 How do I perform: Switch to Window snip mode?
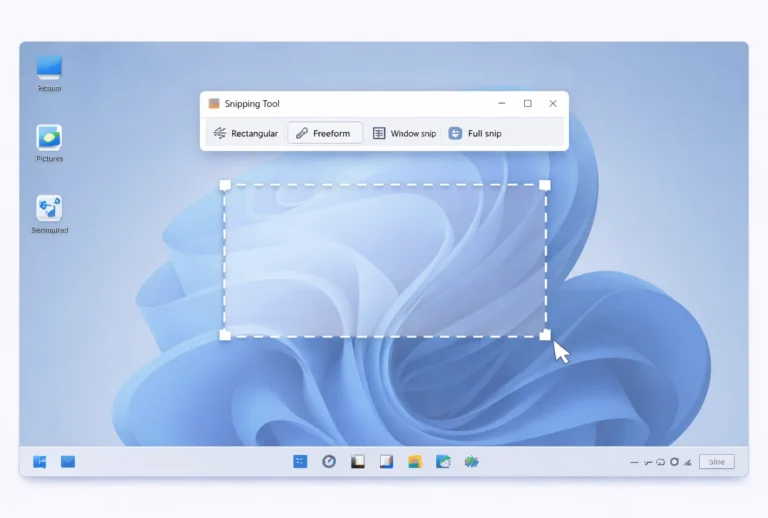point(404,133)
